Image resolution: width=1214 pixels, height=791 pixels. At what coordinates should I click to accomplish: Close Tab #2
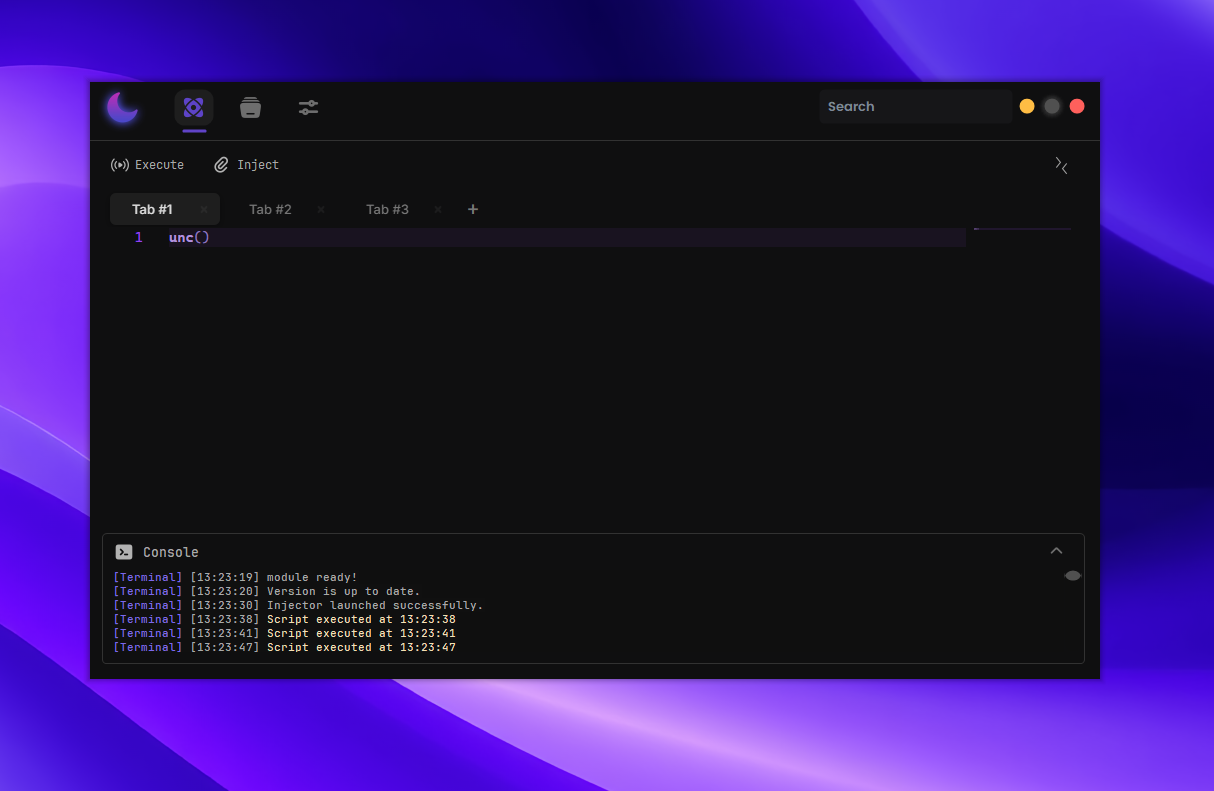[321, 209]
